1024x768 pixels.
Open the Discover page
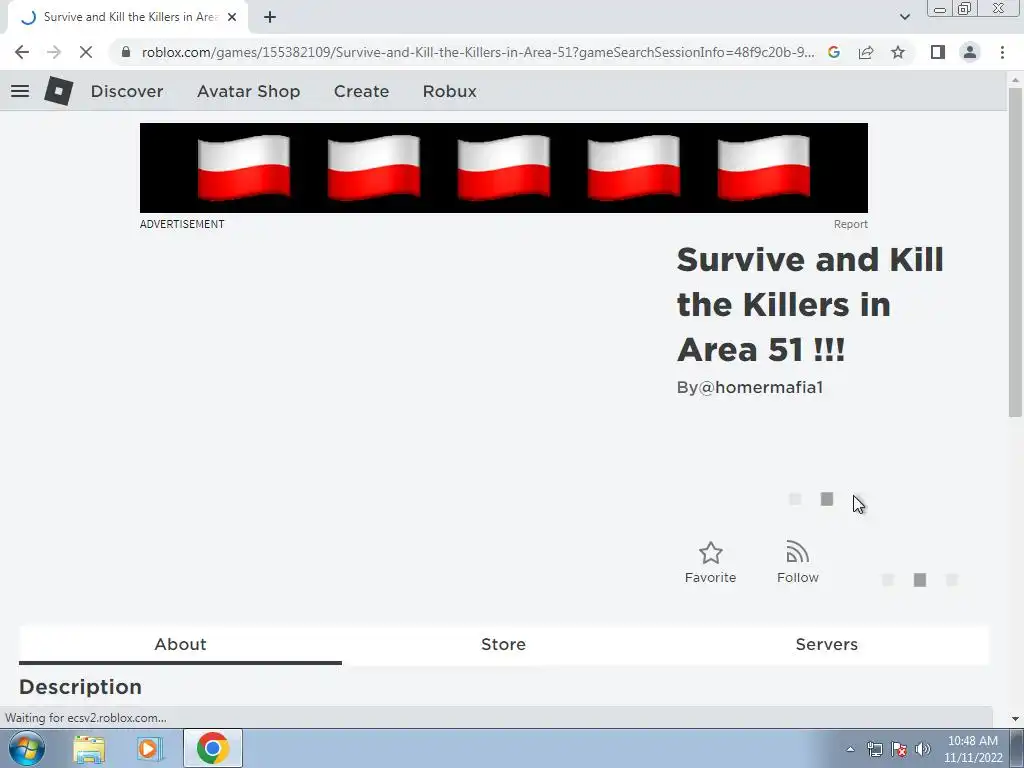click(x=127, y=91)
